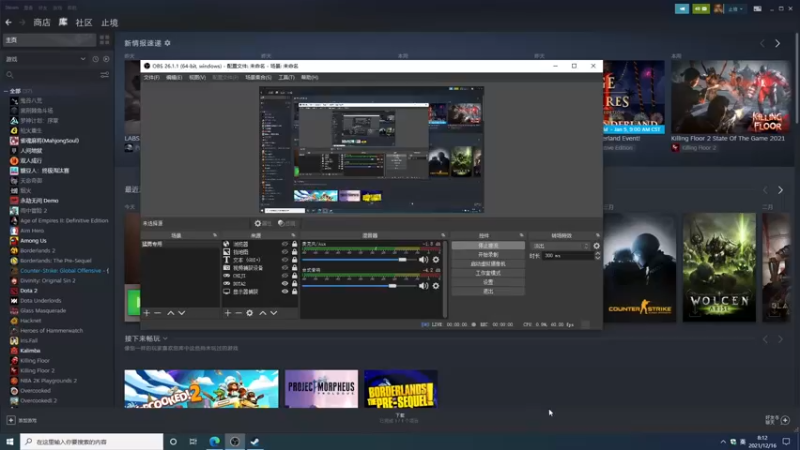Toggle visibility of 显示器捕获 source

285,291
